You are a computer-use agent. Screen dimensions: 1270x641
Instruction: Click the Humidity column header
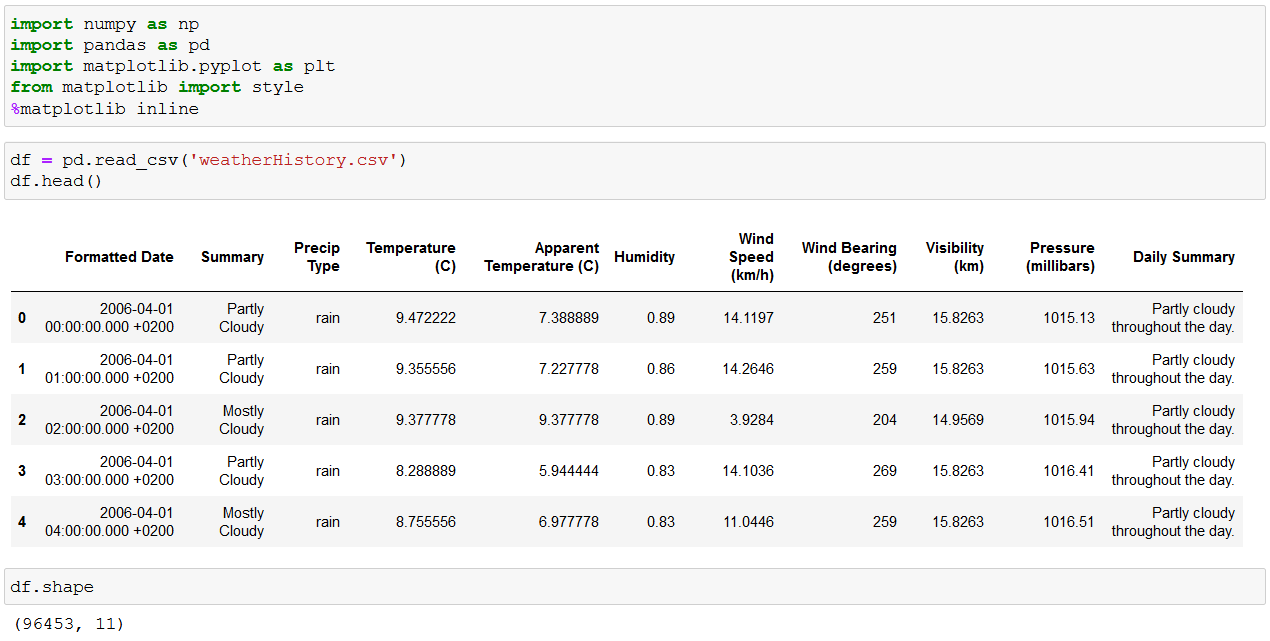pos(644,257)
